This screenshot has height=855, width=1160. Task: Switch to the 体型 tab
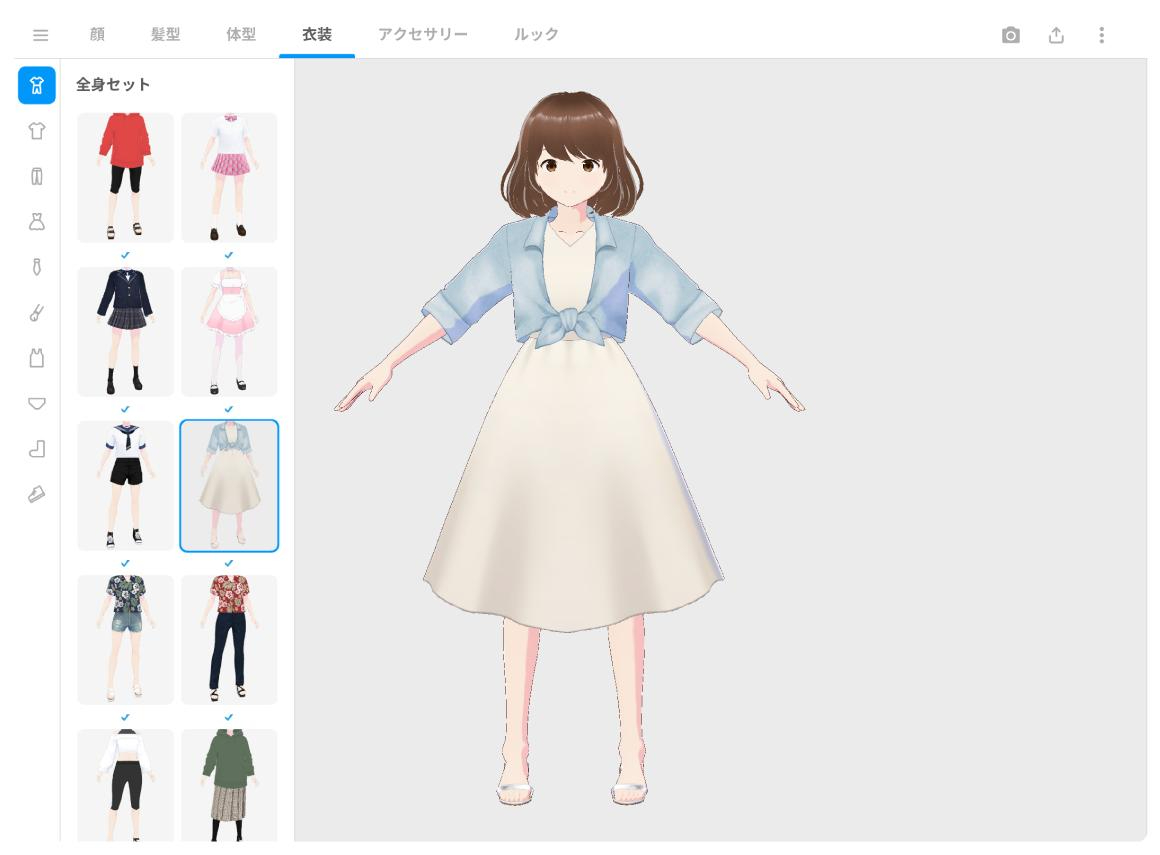click(240, 34)
